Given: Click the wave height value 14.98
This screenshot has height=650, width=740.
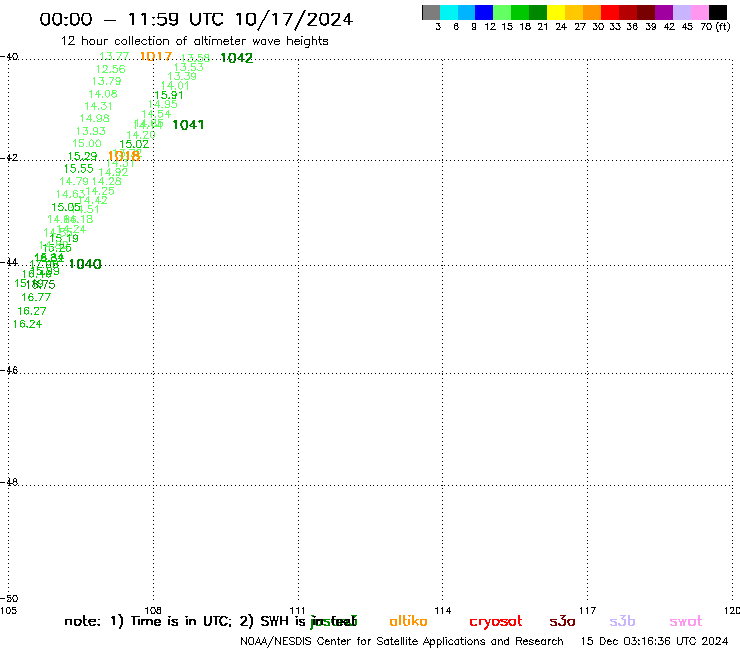Looking at the screenshot, I should [94, 118].
